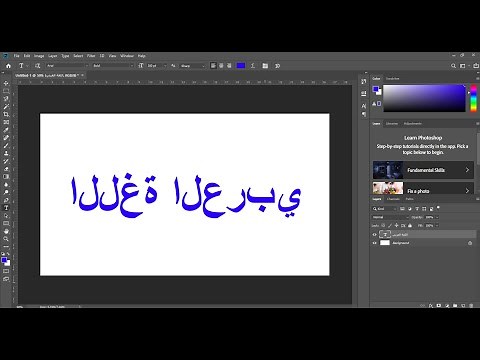Switch to the Swatches tab
480x360 pixels.
click(x=393, y=79)
